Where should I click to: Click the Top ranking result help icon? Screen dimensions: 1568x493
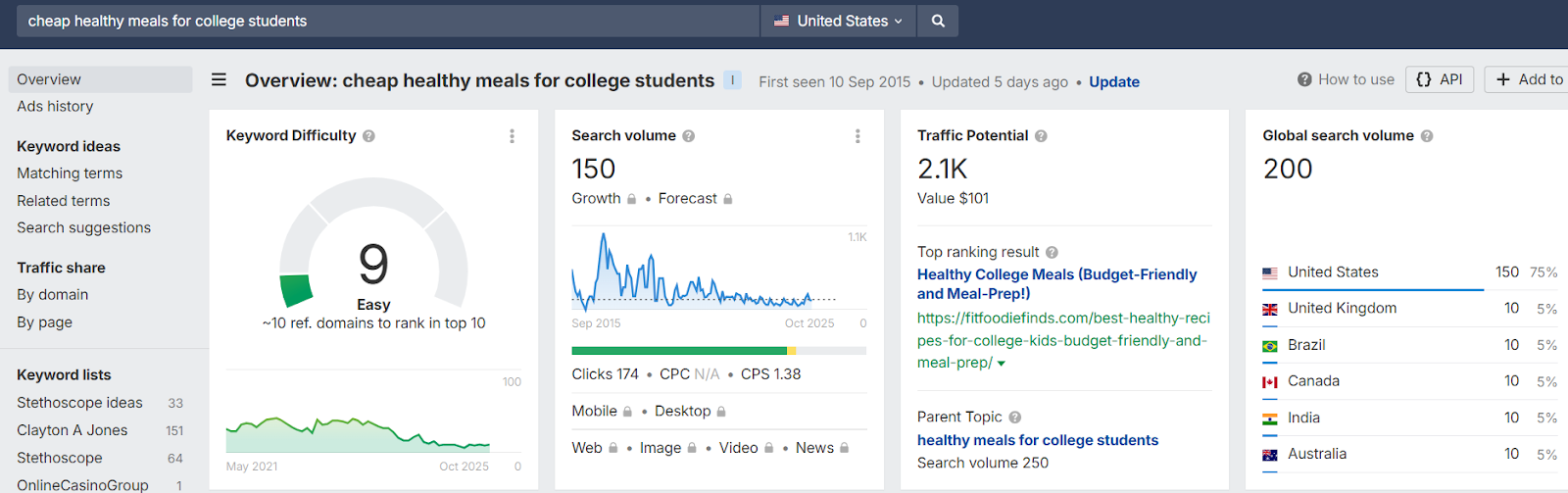(x=1052, y=253)
